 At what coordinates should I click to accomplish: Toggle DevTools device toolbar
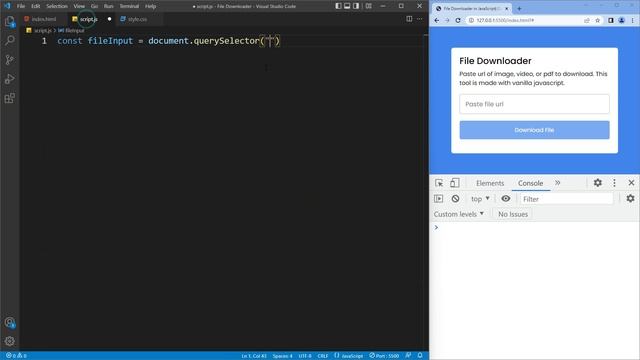coord(455,183)
